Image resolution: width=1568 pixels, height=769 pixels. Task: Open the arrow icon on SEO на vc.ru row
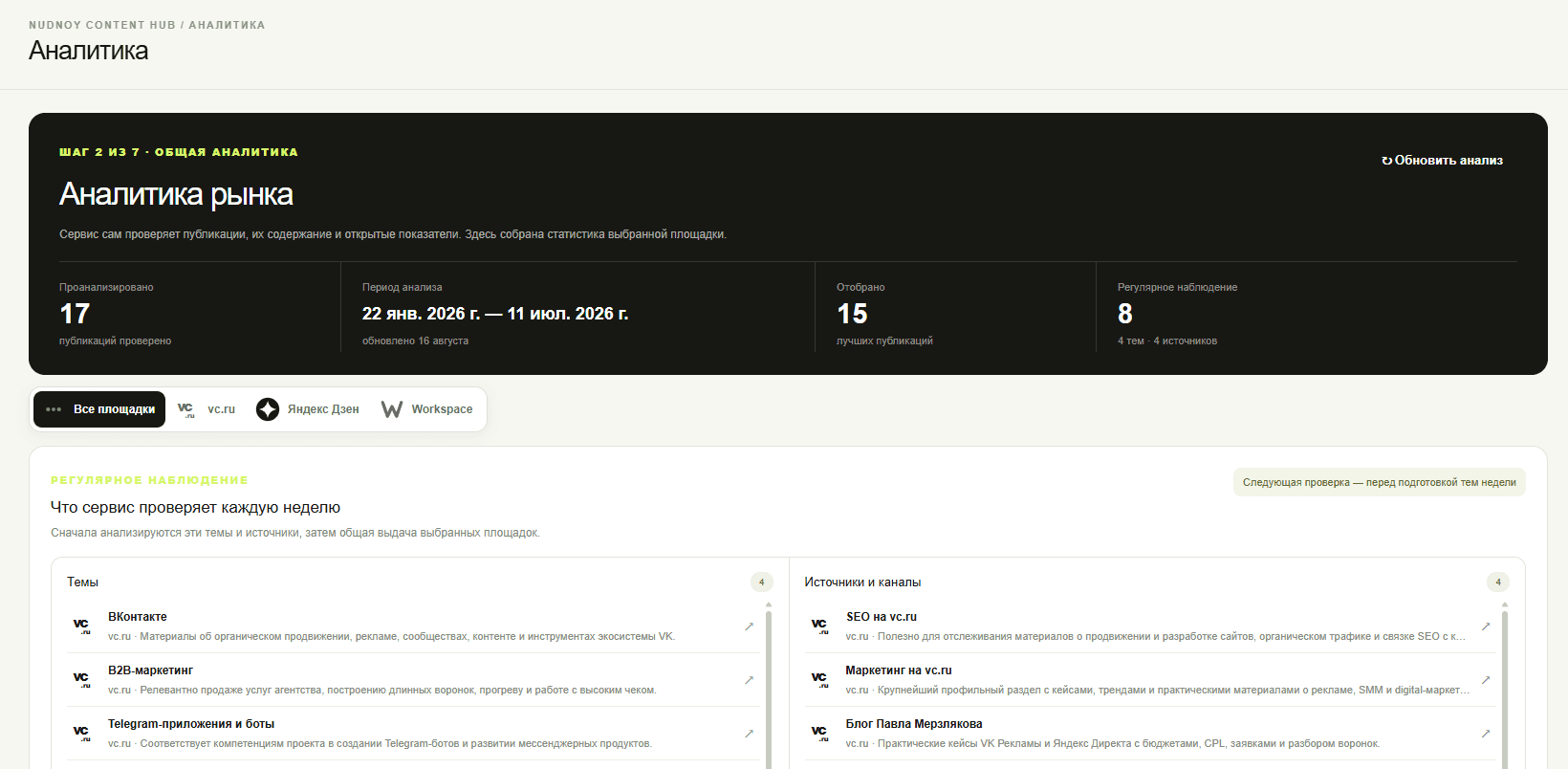point(1486,626)
